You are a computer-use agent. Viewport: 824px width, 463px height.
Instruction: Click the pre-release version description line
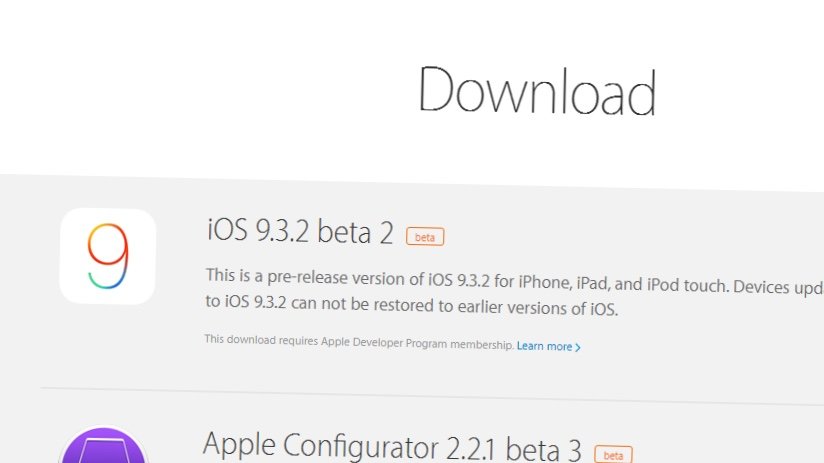pyautogui.click(x=514, y=281)
